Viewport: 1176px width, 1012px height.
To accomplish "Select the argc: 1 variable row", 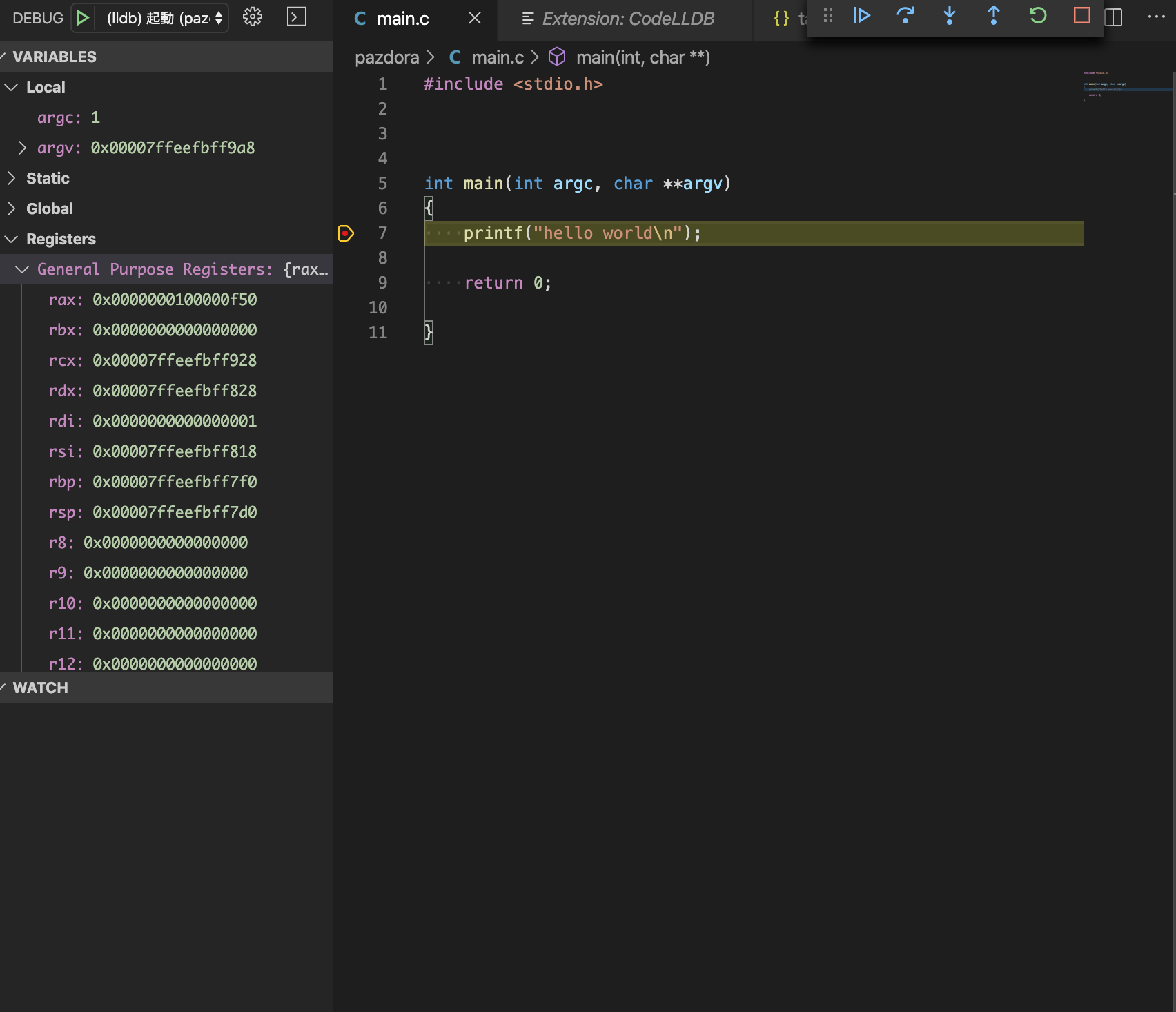I will coord(166,117).
